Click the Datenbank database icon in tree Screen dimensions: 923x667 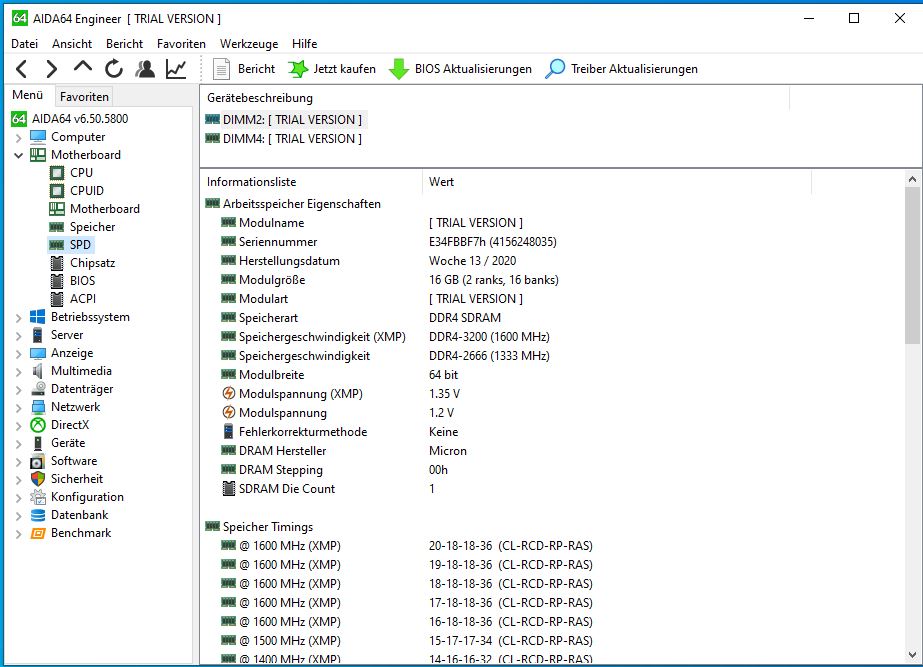[x=38, y=515]
